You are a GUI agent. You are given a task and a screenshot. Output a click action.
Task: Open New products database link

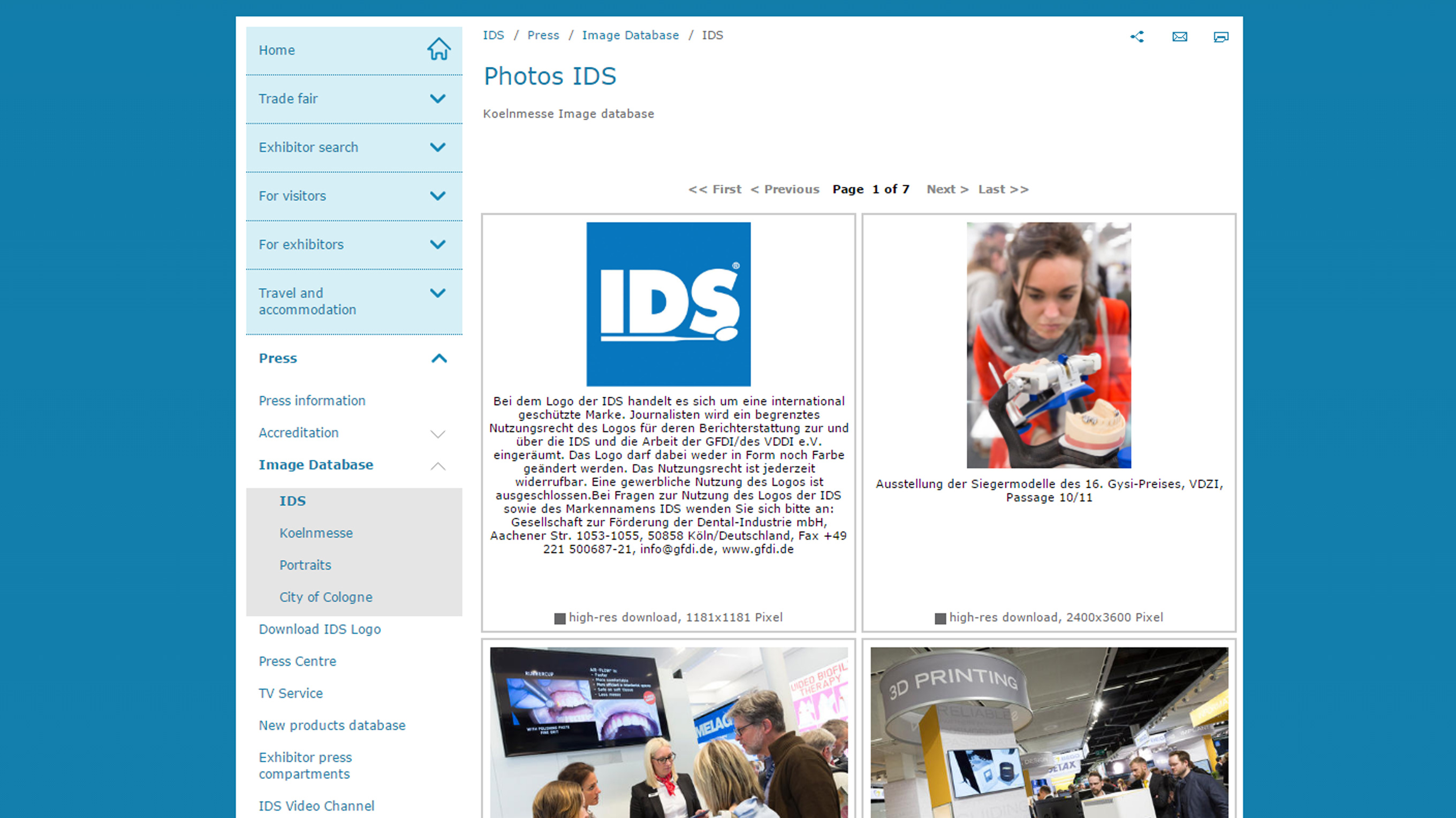pyautogui.click(x=332, y=725)
